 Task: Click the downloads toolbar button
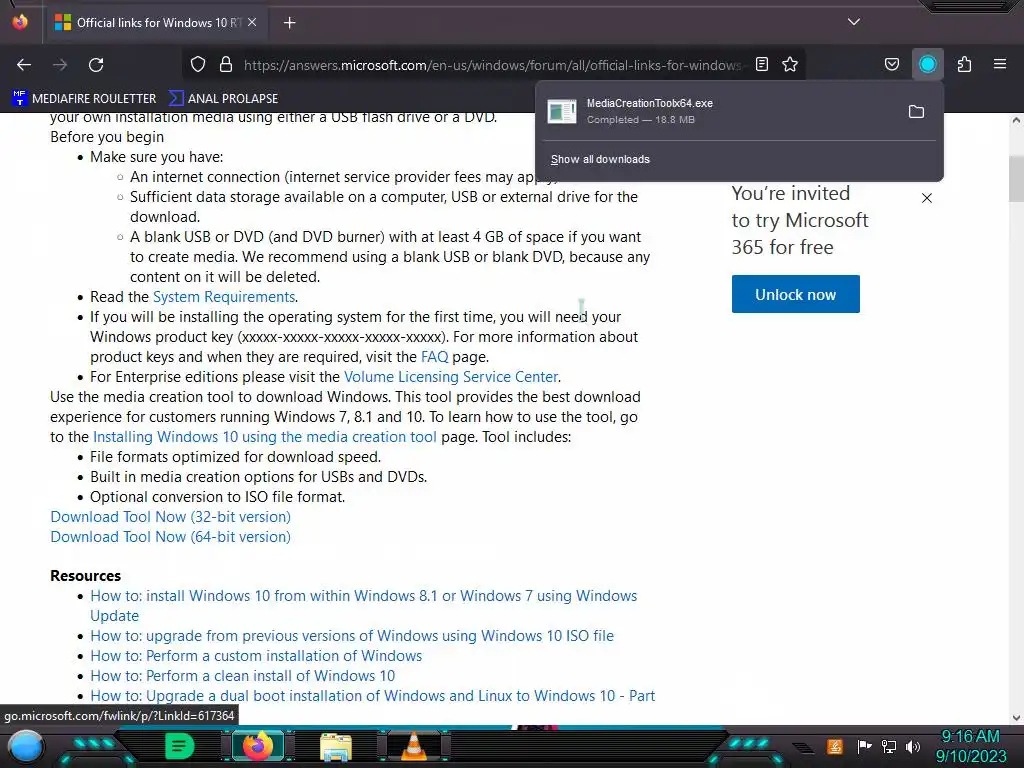coord(927,65)
